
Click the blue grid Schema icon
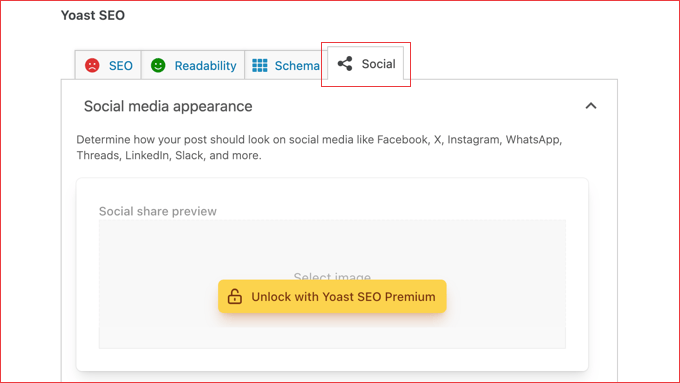pos(260,65)
